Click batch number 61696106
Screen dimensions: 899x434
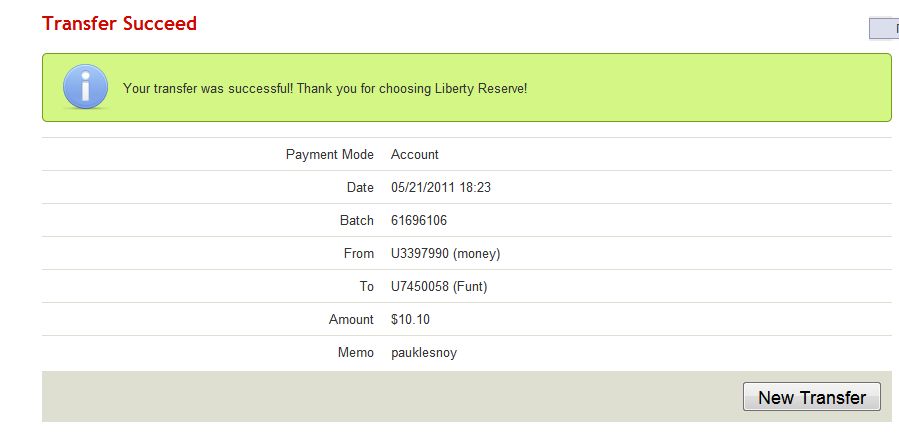point(419,220)
